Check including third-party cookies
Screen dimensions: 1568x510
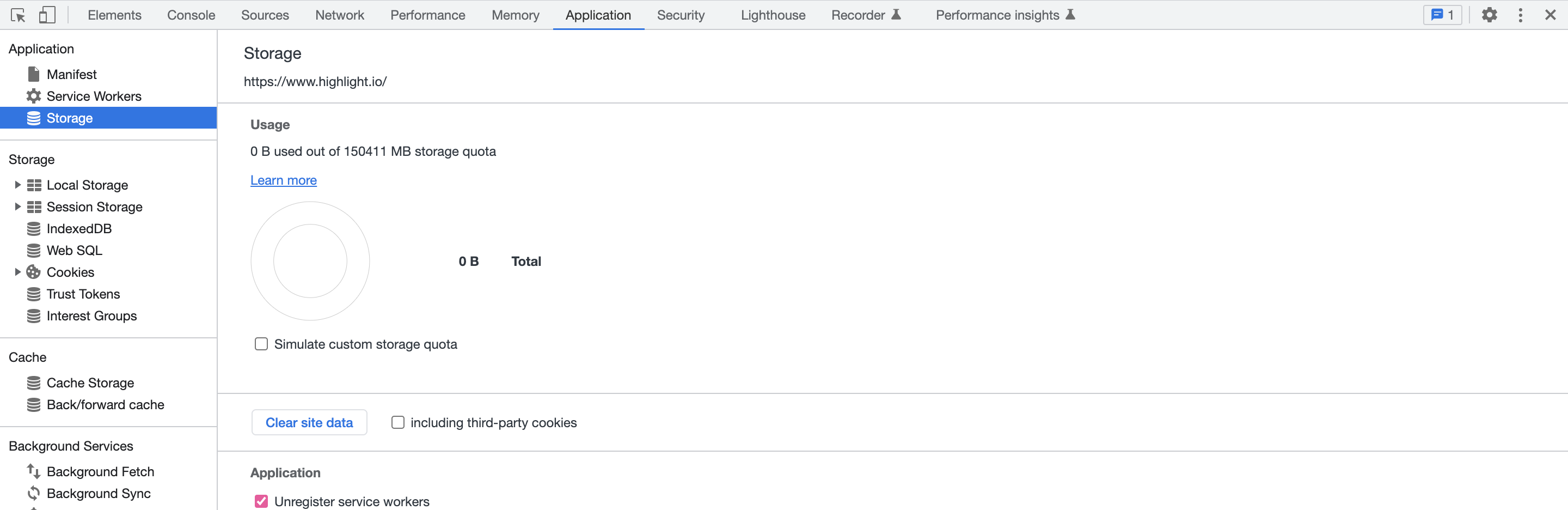point(397,423)
